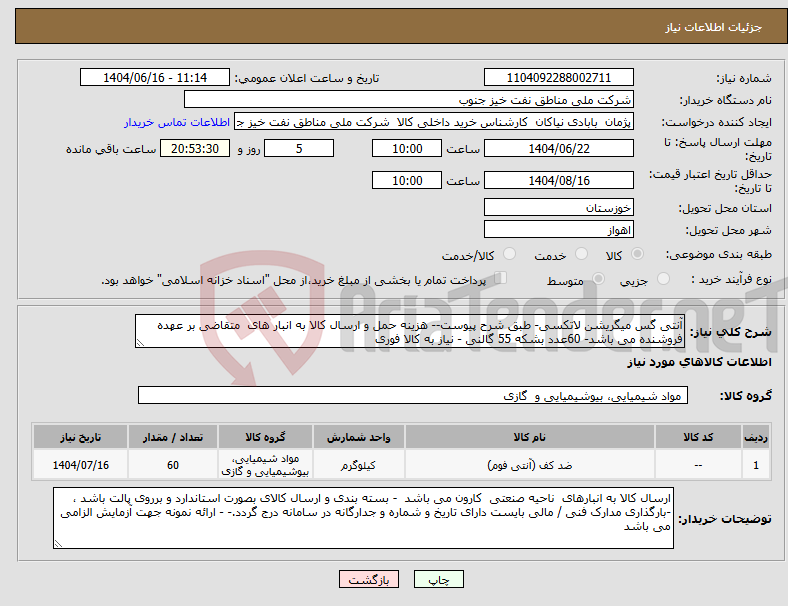Click the گروه کالا column header
The width and height of the screenshot is (788, 606).
pyautogui.click(x=265, y=437)
